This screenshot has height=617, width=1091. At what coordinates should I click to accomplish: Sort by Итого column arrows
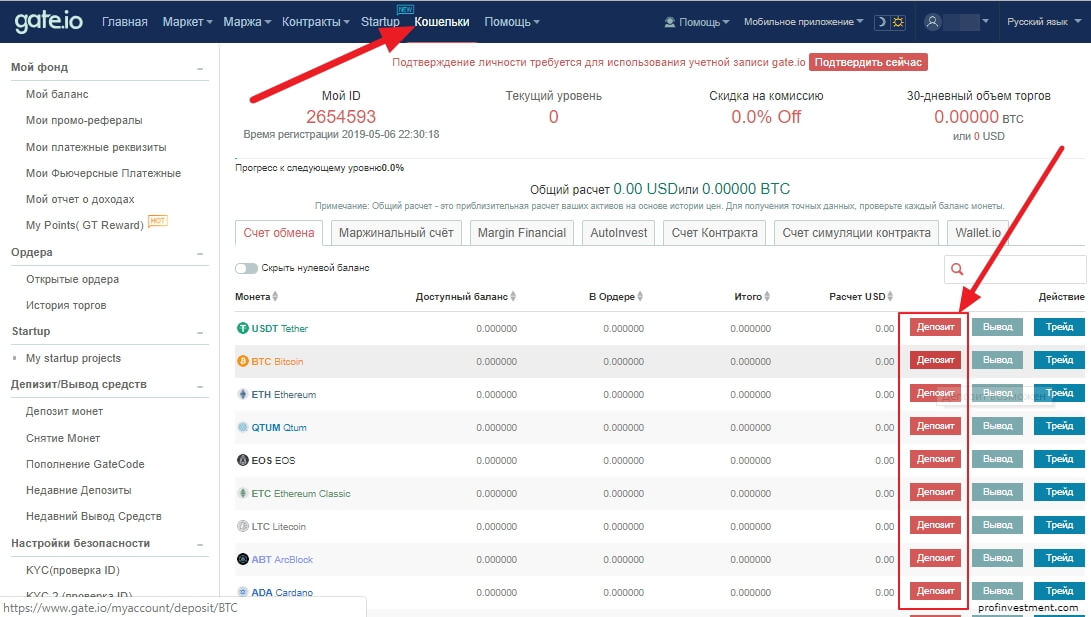(x=767, y=296)
